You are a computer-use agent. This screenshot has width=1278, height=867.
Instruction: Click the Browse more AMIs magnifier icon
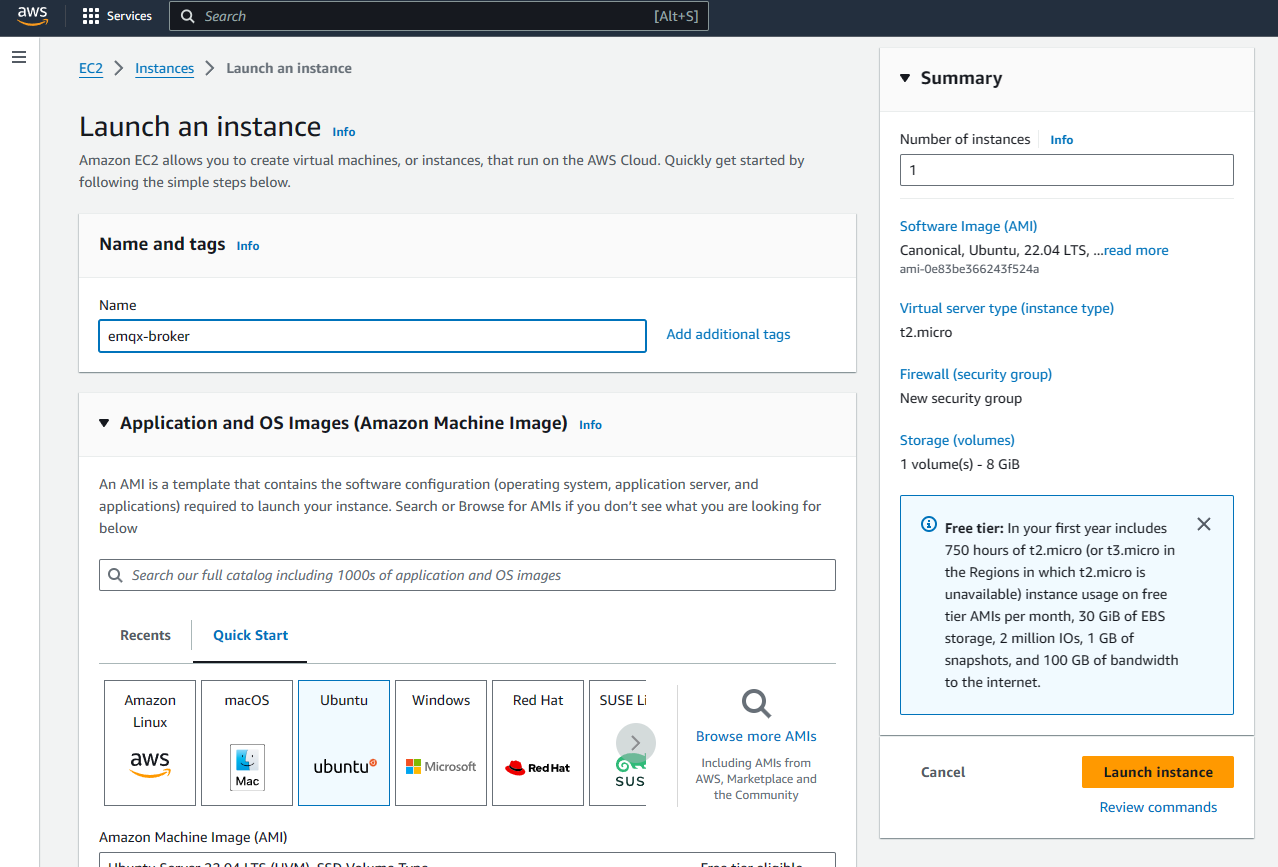pyautogui.click(x=756, y=704)
